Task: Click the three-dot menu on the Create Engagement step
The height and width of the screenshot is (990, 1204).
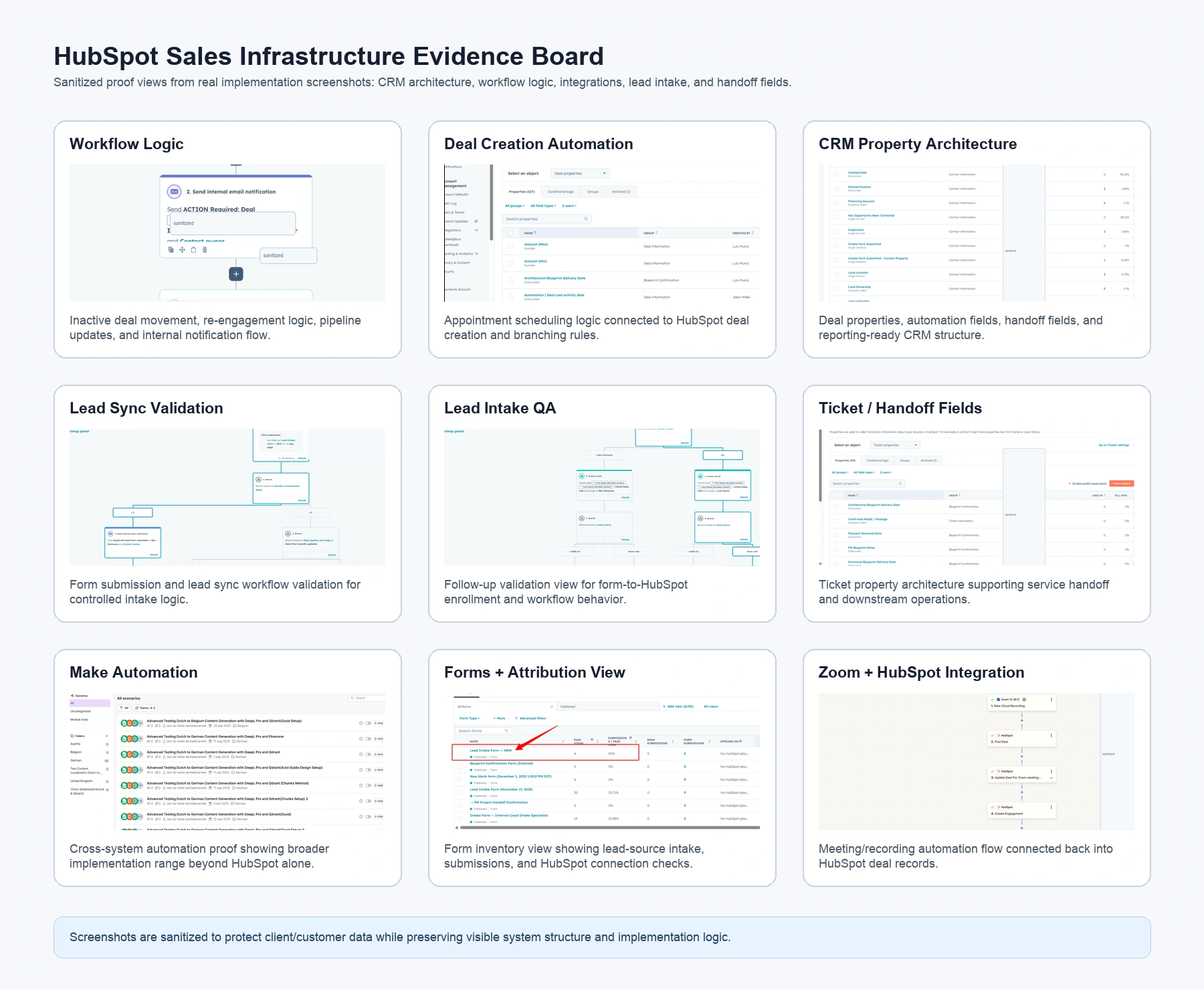Action: click(x=1051, y=807)
